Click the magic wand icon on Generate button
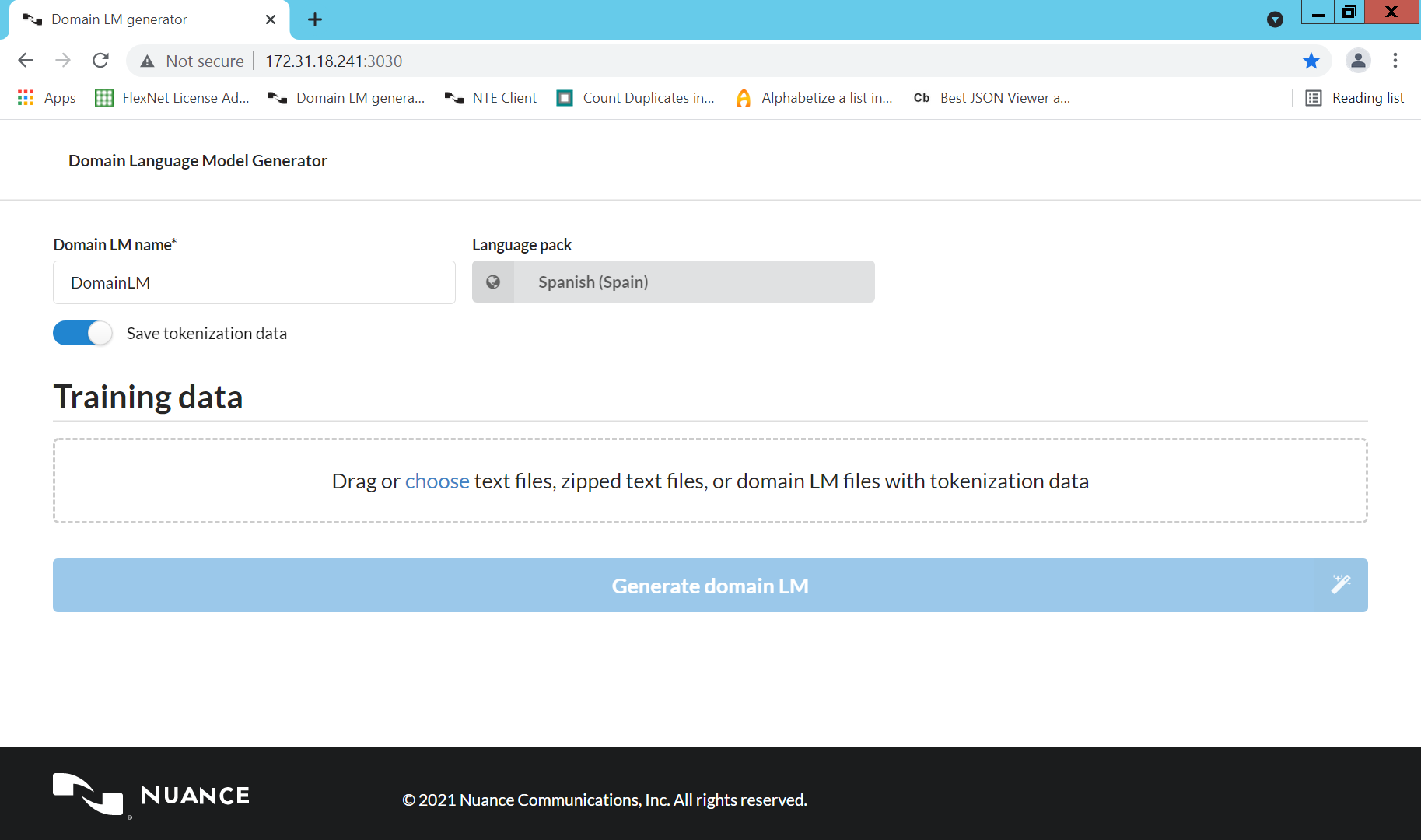Screen dimensions: 1421x840 1341,584
